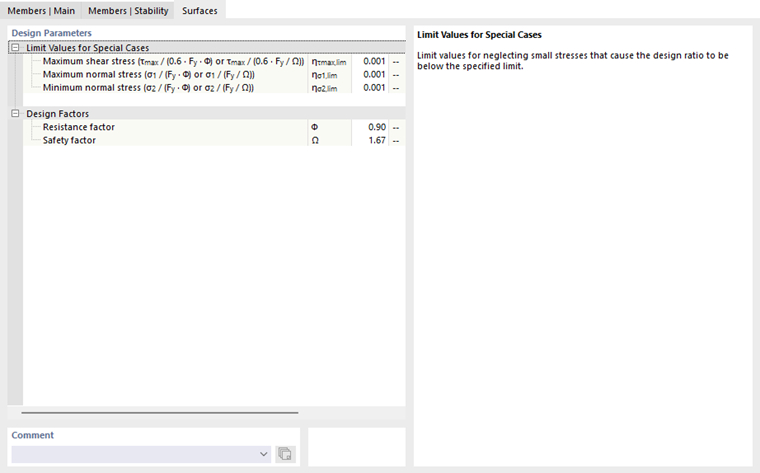Edit maximum shear stress limit value 0.001

[370, 61]
